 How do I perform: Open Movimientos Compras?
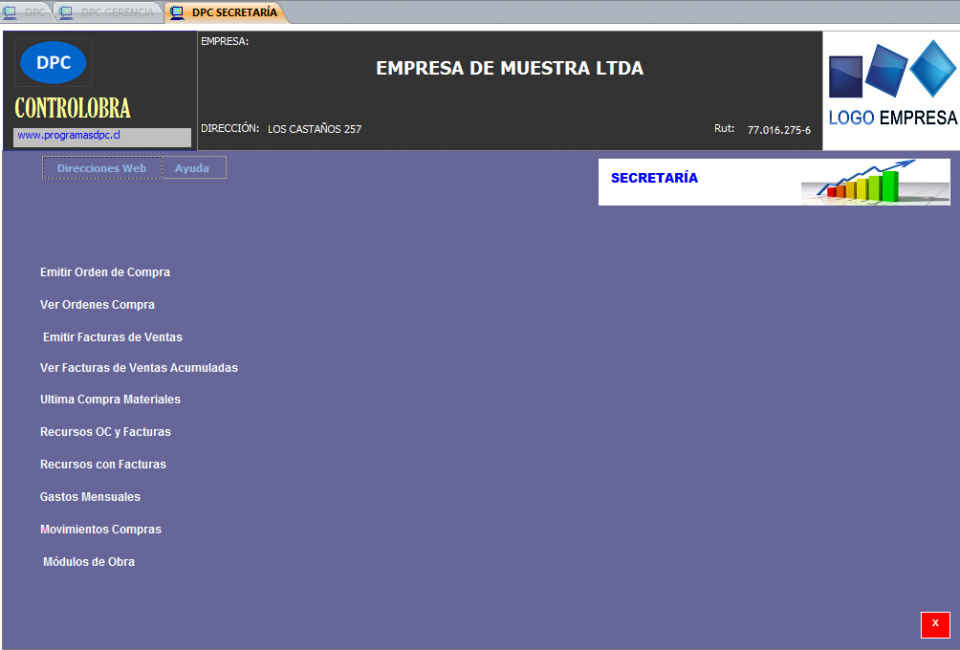(100, 529)
